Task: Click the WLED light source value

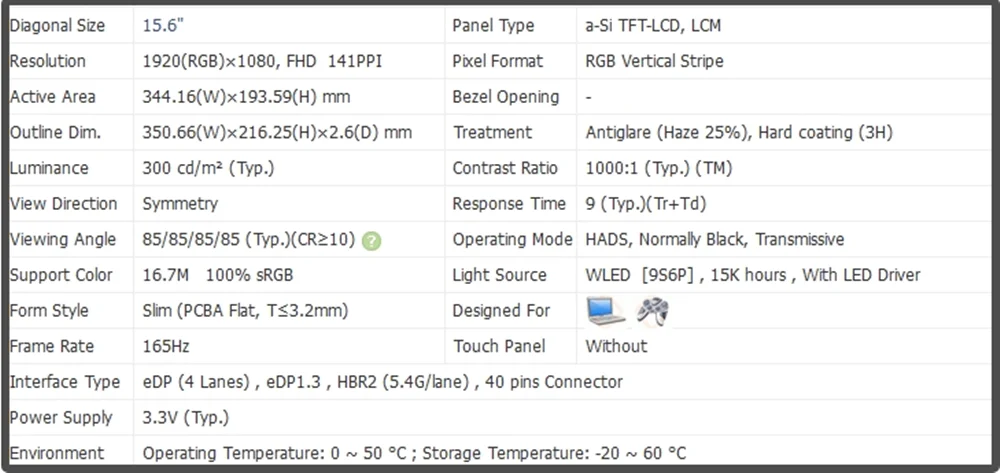Action: pos(752,275)
